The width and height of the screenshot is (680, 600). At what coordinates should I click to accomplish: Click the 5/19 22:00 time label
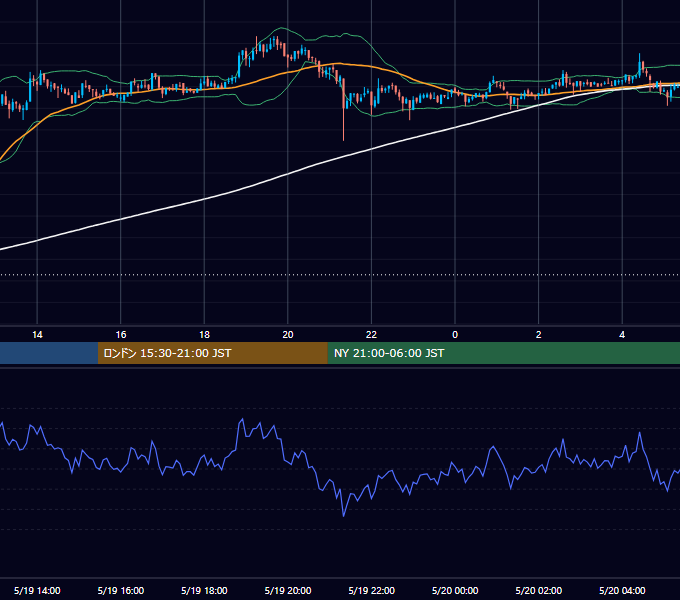pos(372,590)
